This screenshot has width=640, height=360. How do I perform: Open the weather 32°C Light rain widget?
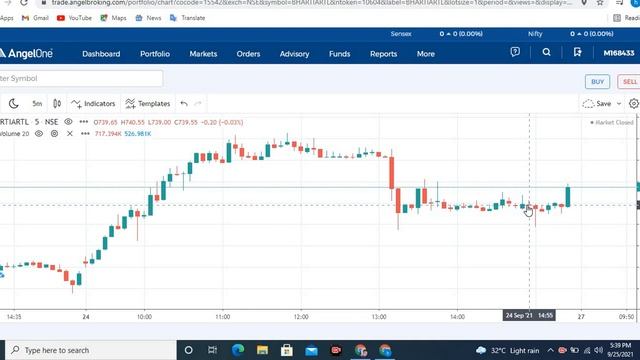click(x=507, y=351)
